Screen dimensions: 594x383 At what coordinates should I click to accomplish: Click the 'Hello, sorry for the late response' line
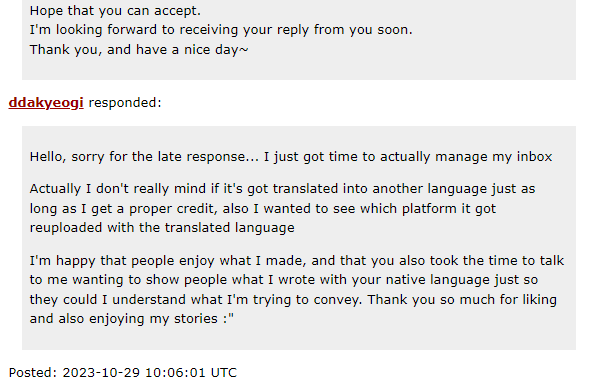pyautogui.click(x=291, y=157)
